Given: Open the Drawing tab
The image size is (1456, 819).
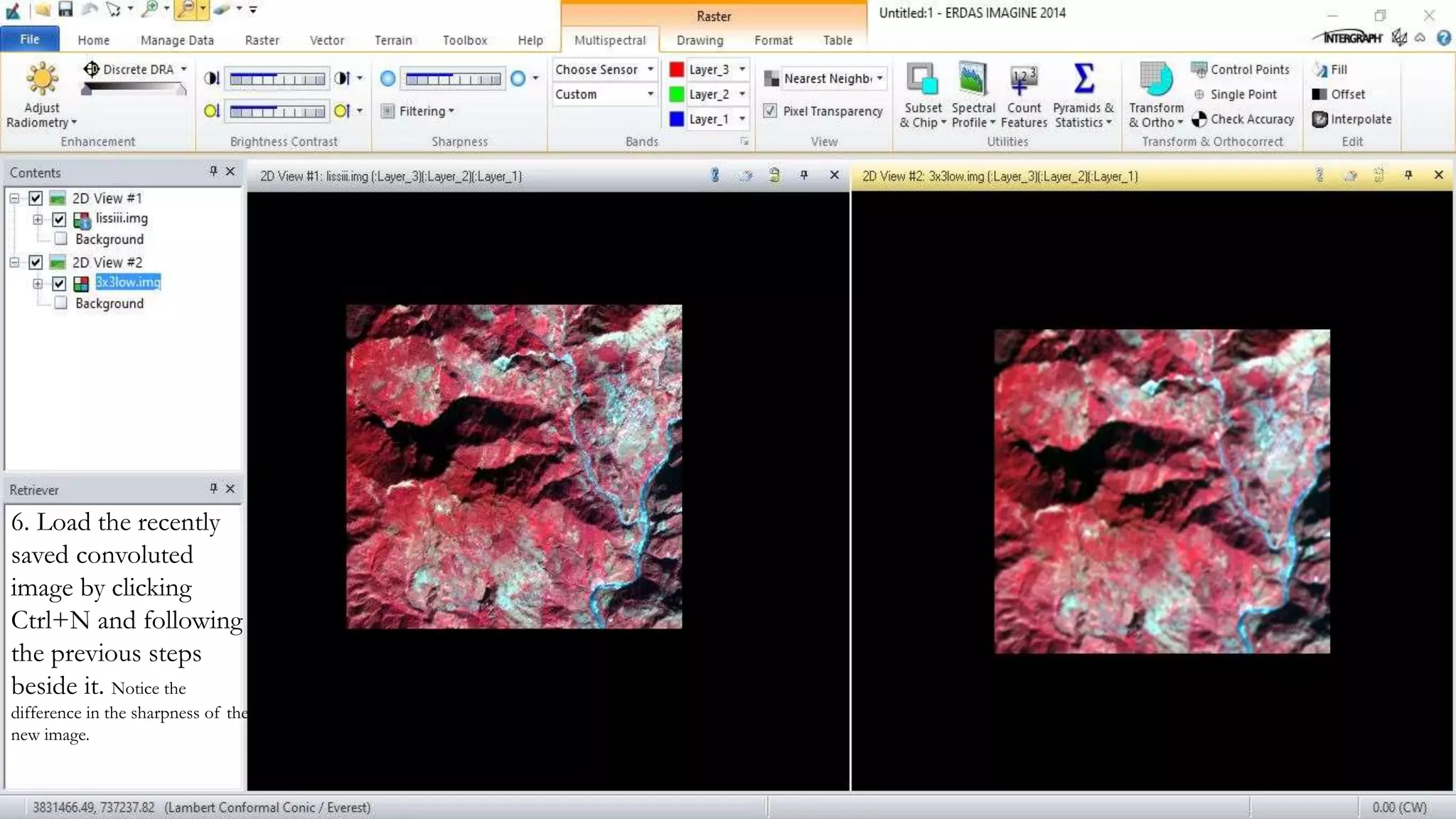Looking at the screenshot, I should 700,41.
